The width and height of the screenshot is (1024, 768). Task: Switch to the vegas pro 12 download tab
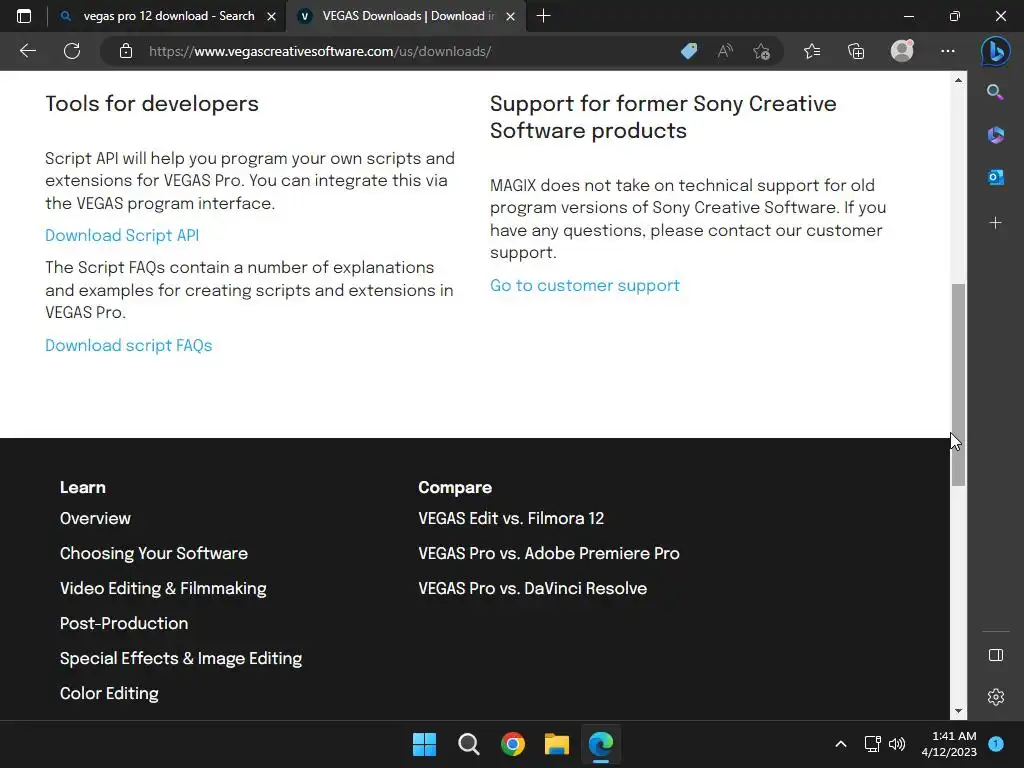coord(168,16)
